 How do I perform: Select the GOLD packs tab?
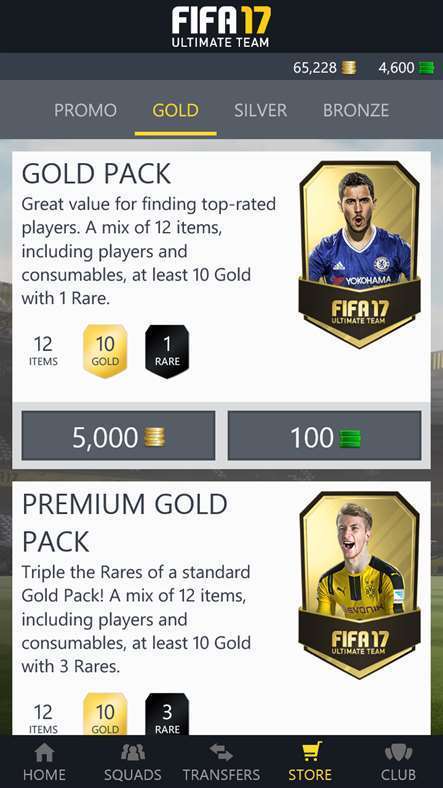175,110
